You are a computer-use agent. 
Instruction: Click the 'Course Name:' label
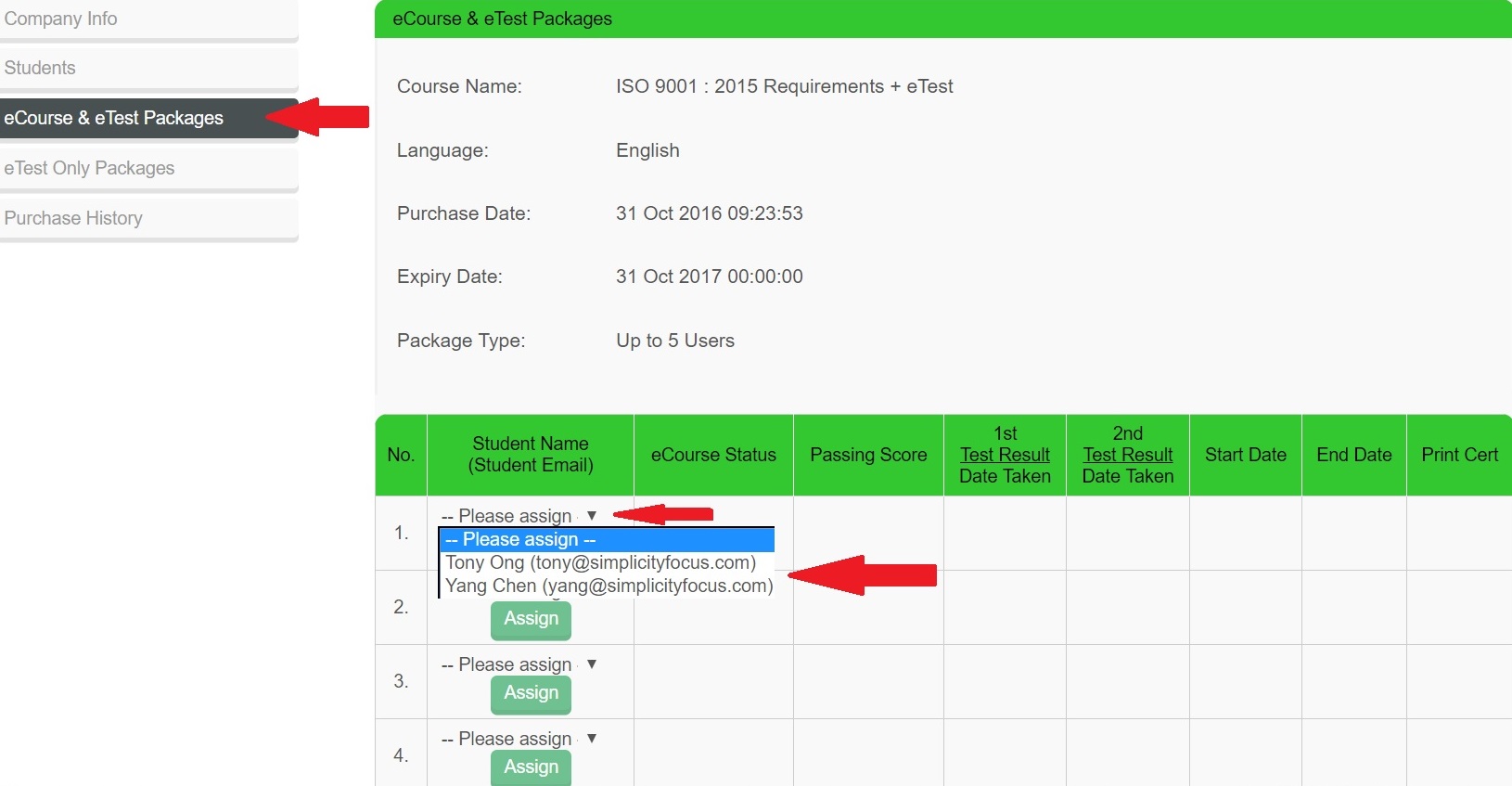coord(459,86)
